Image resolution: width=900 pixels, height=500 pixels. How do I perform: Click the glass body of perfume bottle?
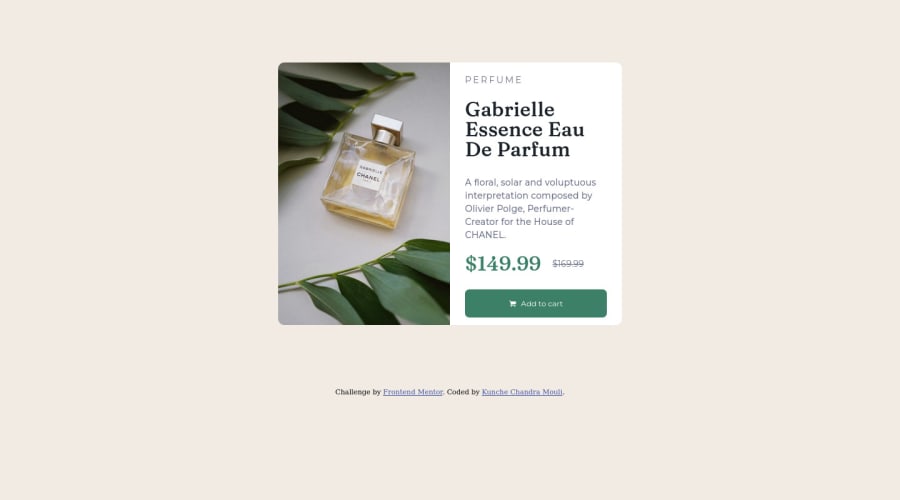pos(368,181)
